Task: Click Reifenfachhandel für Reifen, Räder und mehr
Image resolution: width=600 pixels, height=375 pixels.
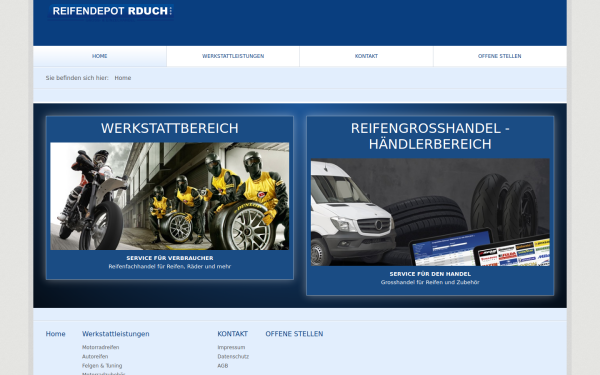Action: tap(170, 267)
